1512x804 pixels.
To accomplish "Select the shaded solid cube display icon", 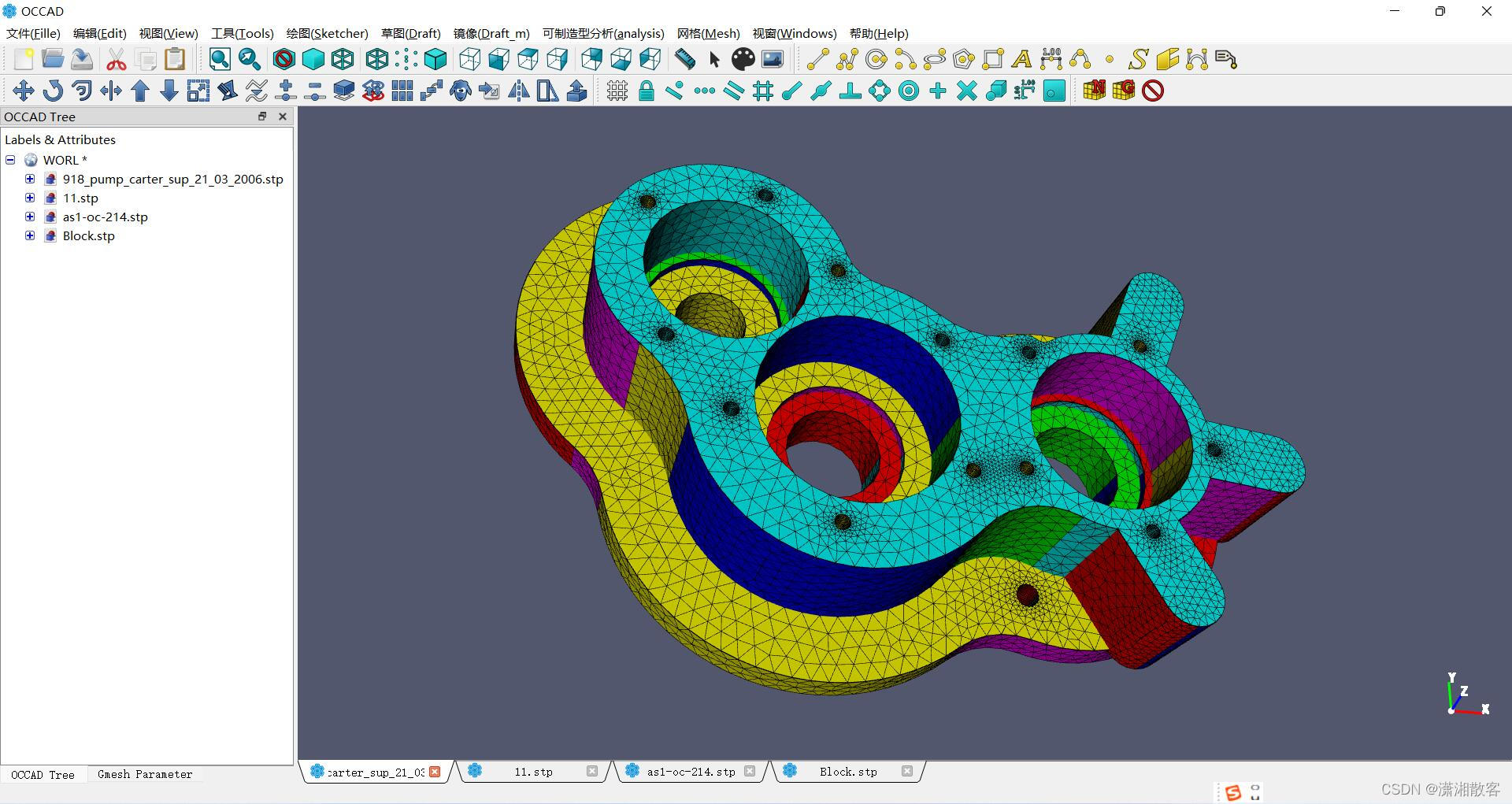I will [x=313, y=60].
